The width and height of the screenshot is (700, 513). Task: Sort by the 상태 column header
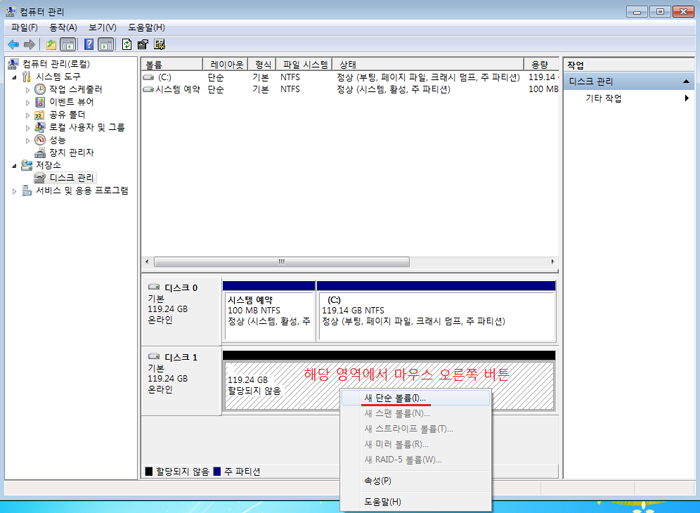click(428, 64)
